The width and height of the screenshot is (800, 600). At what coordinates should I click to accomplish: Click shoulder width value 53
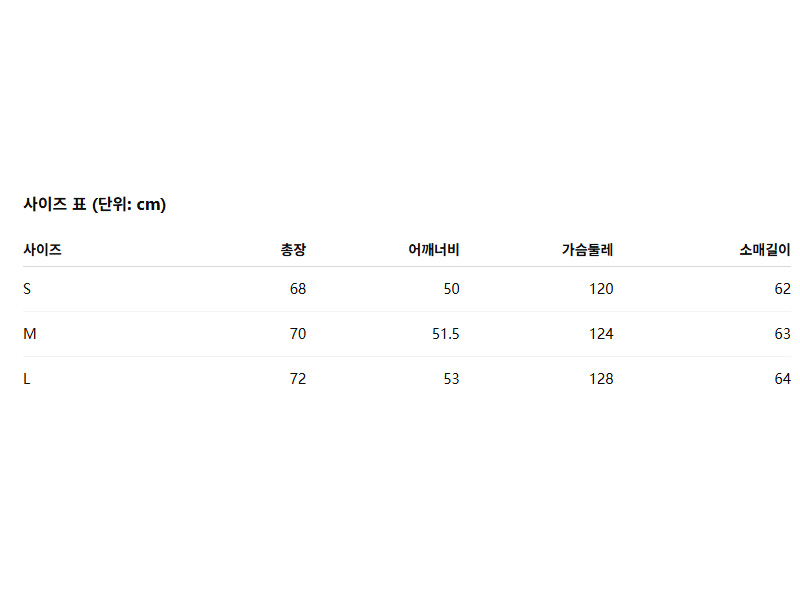pos(451,379)
